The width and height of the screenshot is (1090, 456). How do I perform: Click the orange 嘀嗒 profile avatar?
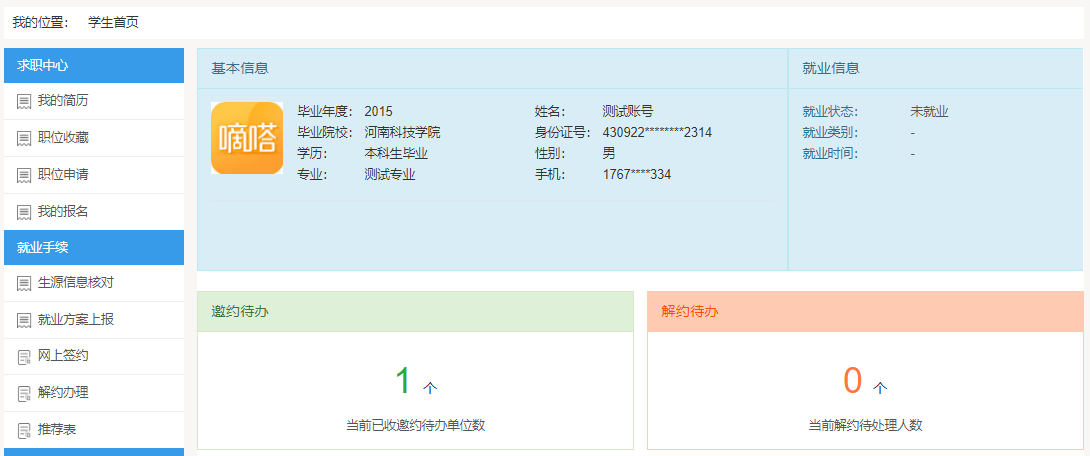point(247,138)
